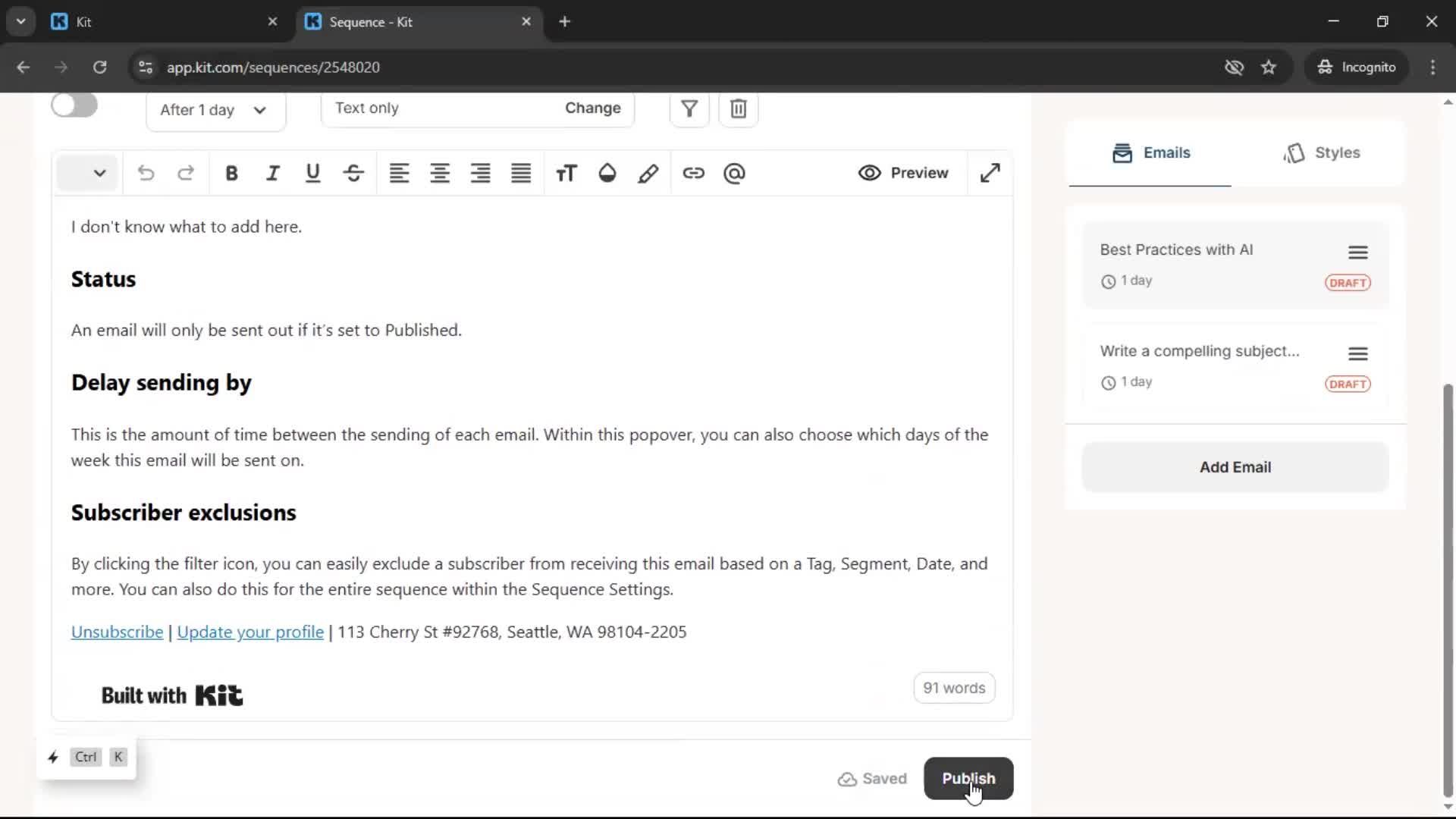Expand the paragraph style dropdown in the toolbar

pos(87,173)
